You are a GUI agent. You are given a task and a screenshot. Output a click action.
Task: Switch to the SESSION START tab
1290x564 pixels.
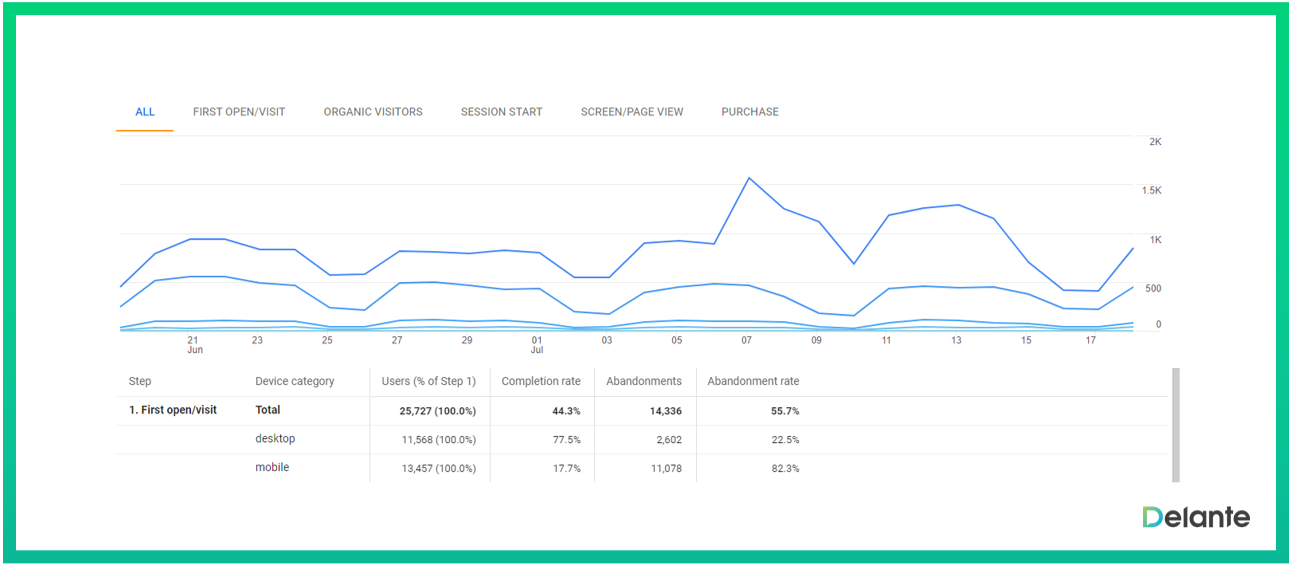click(501, 112)
